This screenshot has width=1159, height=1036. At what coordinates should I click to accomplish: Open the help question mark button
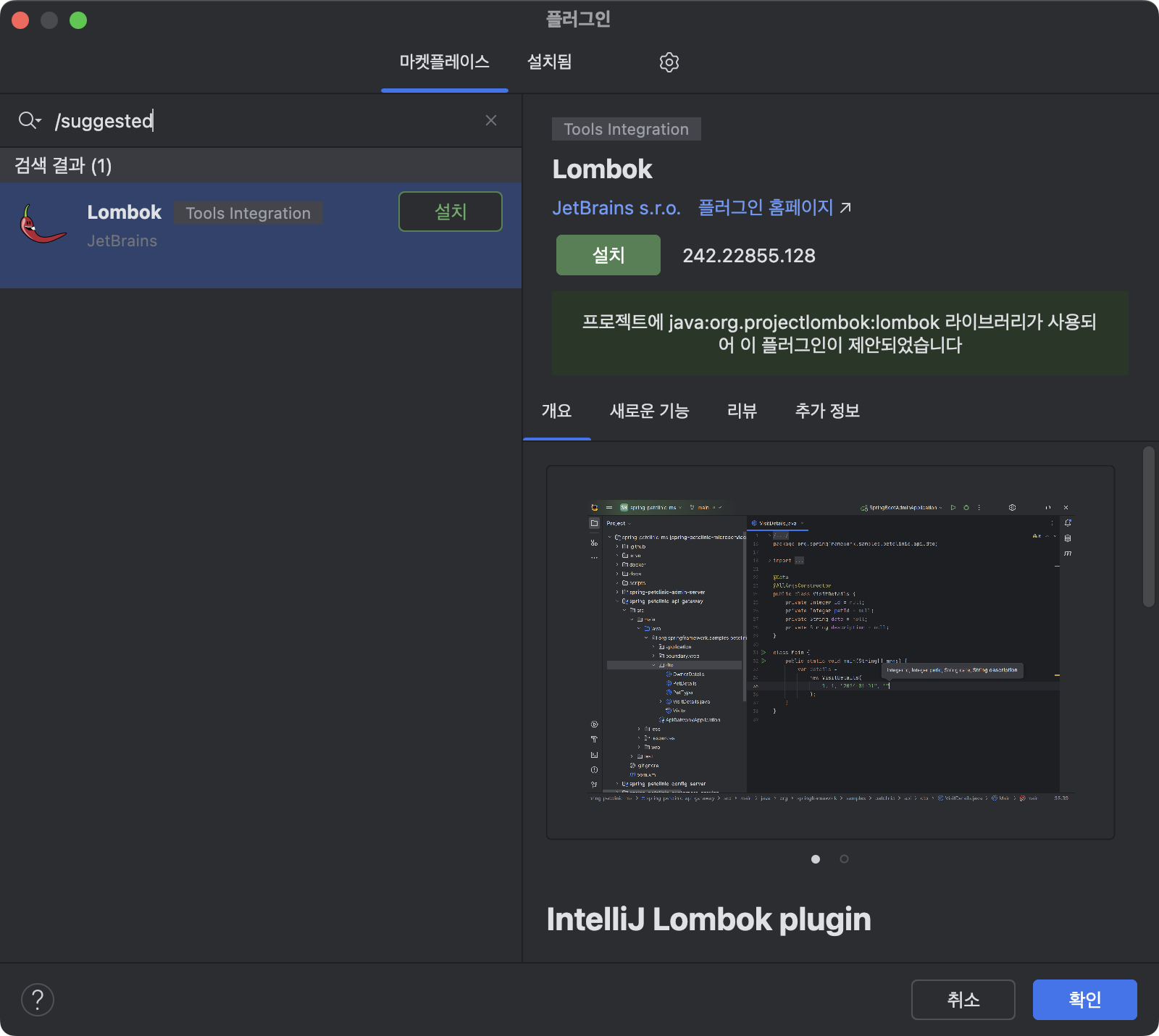(x=38, y=1000)
